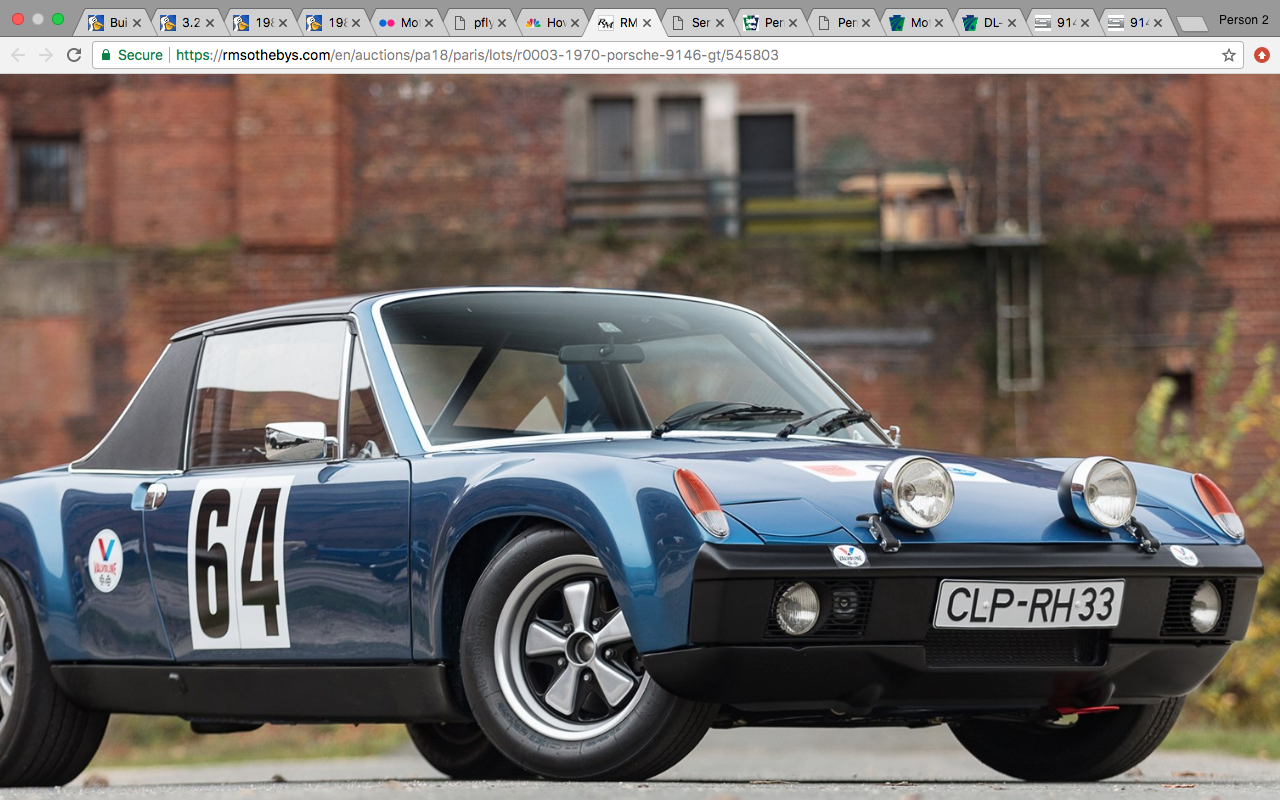This screenshot has height=800, width=1280.
Task: Close the active RM Sotheby's tab
Action: pos(647,23)
